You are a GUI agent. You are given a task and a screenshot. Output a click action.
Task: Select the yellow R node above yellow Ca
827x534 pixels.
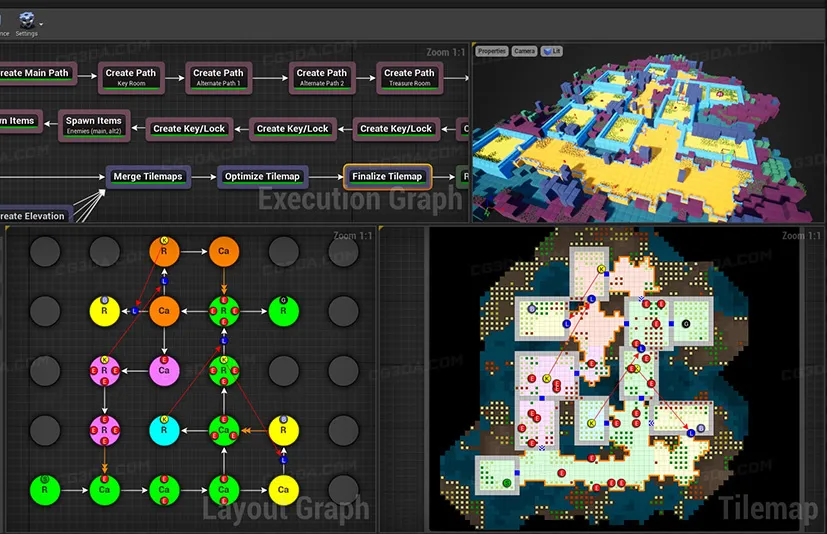point(283,430)
